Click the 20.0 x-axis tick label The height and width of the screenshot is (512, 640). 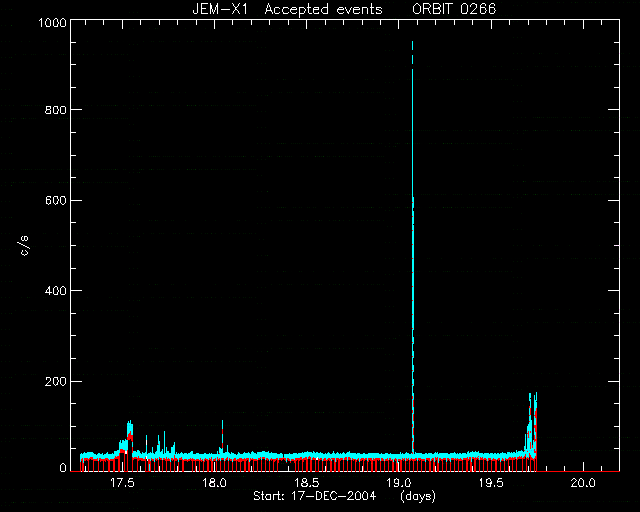[584, 483]
